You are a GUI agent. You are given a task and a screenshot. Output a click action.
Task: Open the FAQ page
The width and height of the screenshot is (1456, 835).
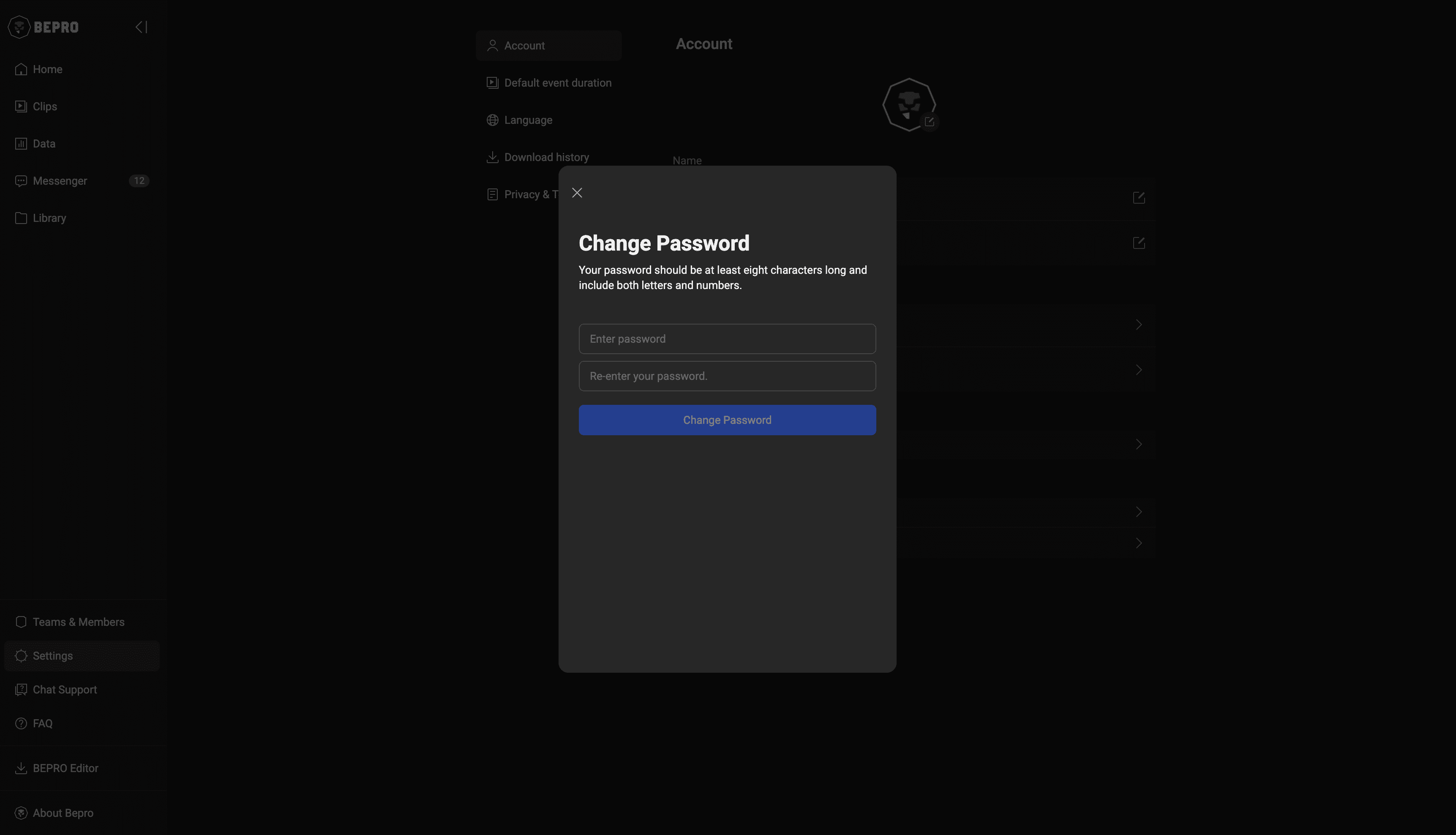click(42, 724)
